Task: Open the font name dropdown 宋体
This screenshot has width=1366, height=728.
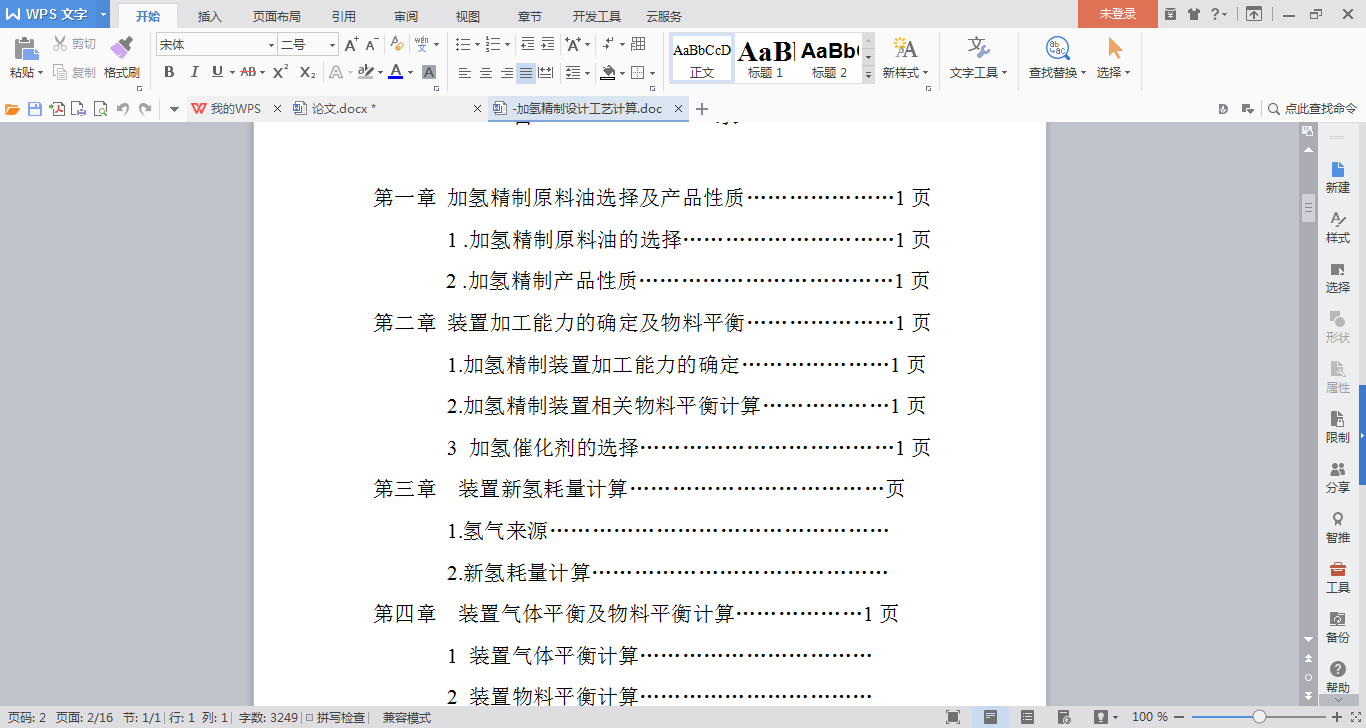Action: [x=271, y=45]
